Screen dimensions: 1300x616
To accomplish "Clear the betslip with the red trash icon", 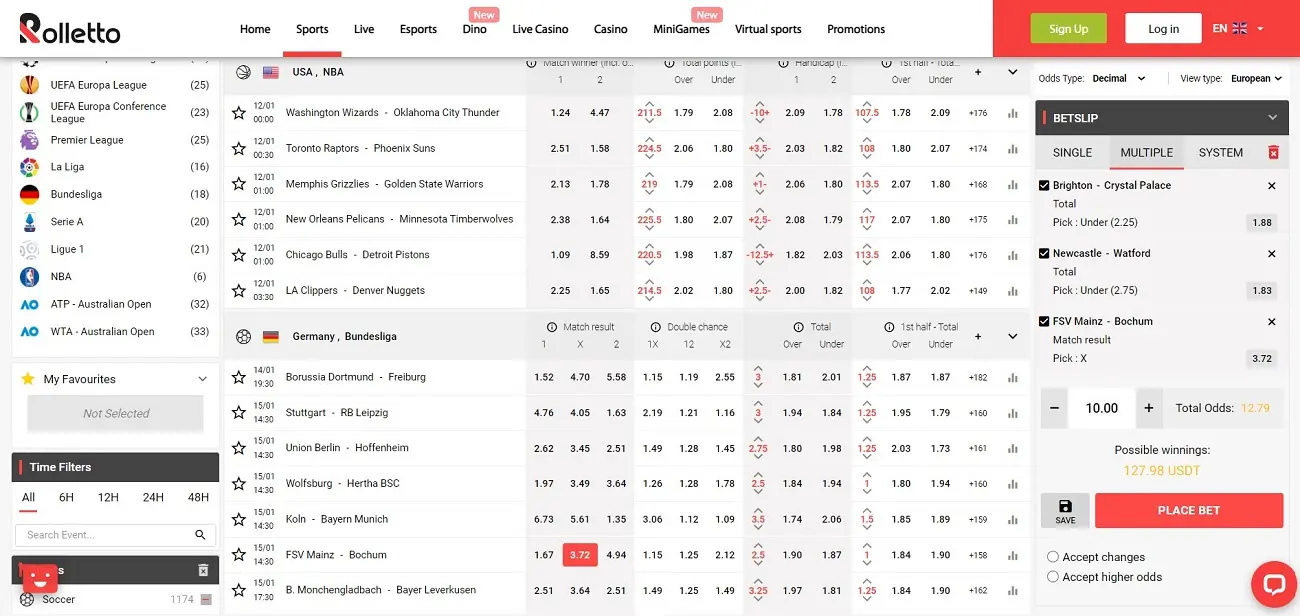I will point(1273,153).
